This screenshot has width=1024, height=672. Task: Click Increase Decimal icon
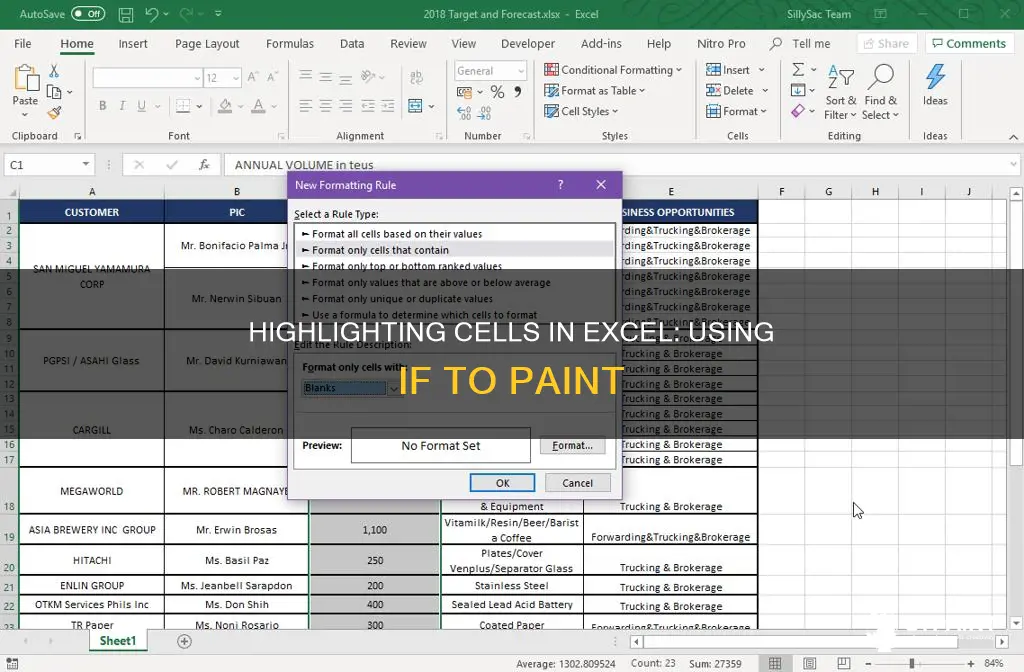pos(464,113)
